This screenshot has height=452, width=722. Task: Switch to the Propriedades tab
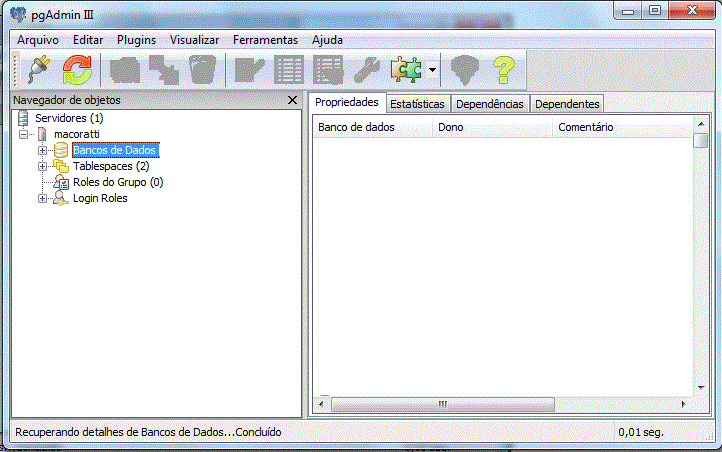(x=347, y=102)
